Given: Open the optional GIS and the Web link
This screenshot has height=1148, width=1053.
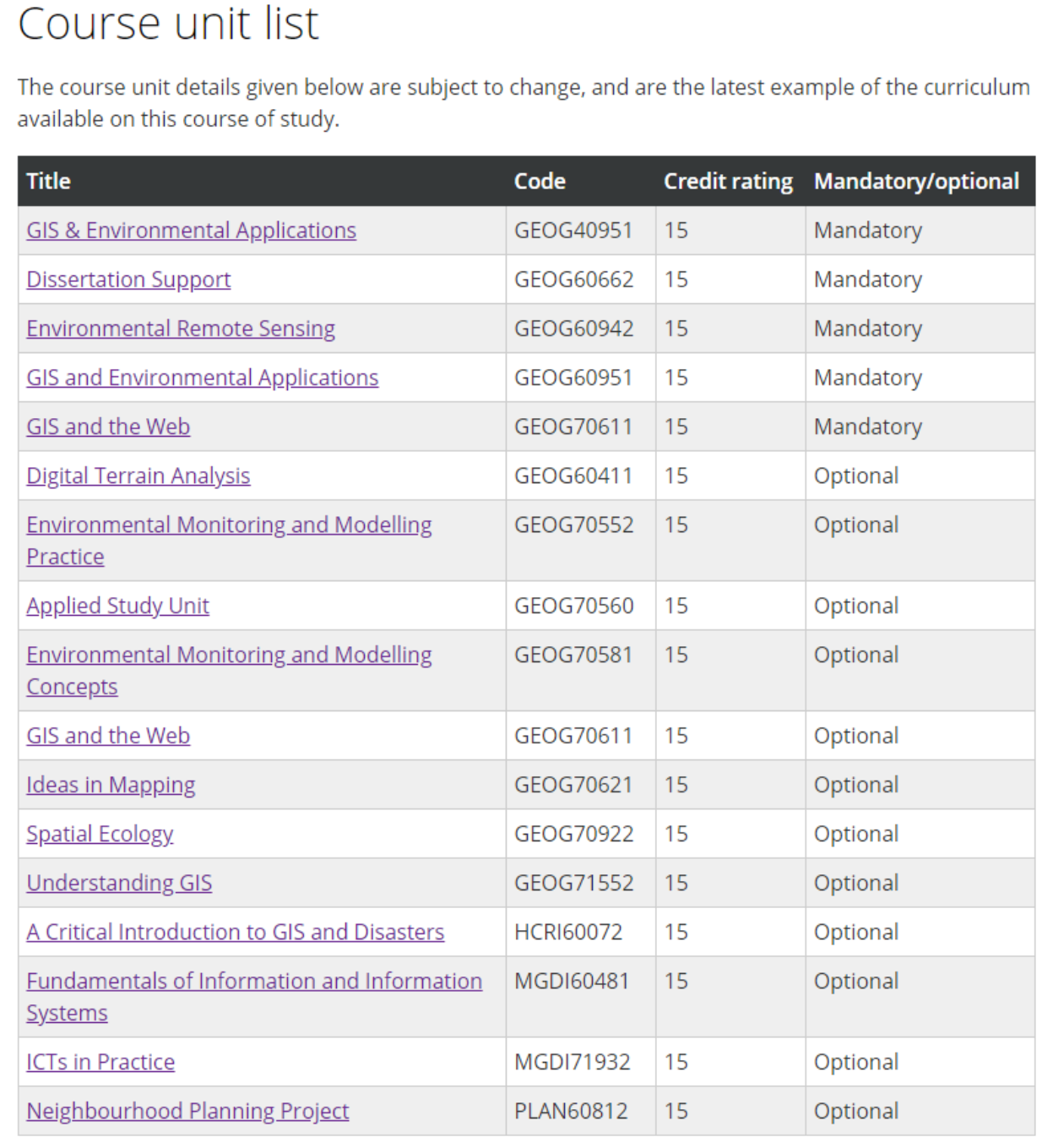Looking at the screenshot, I should tap(108, 736).
